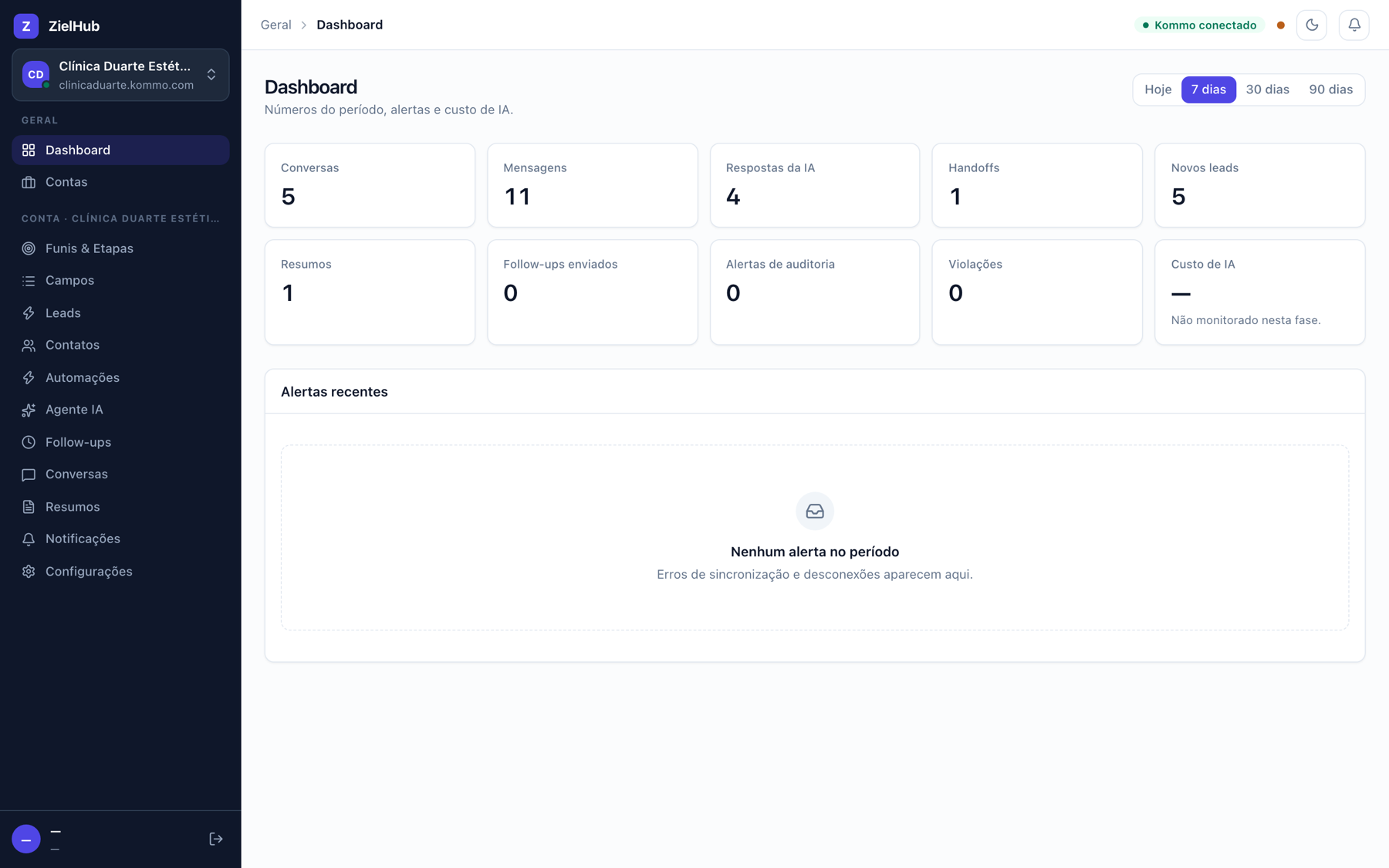Open Configurações

tap(120, 572)
